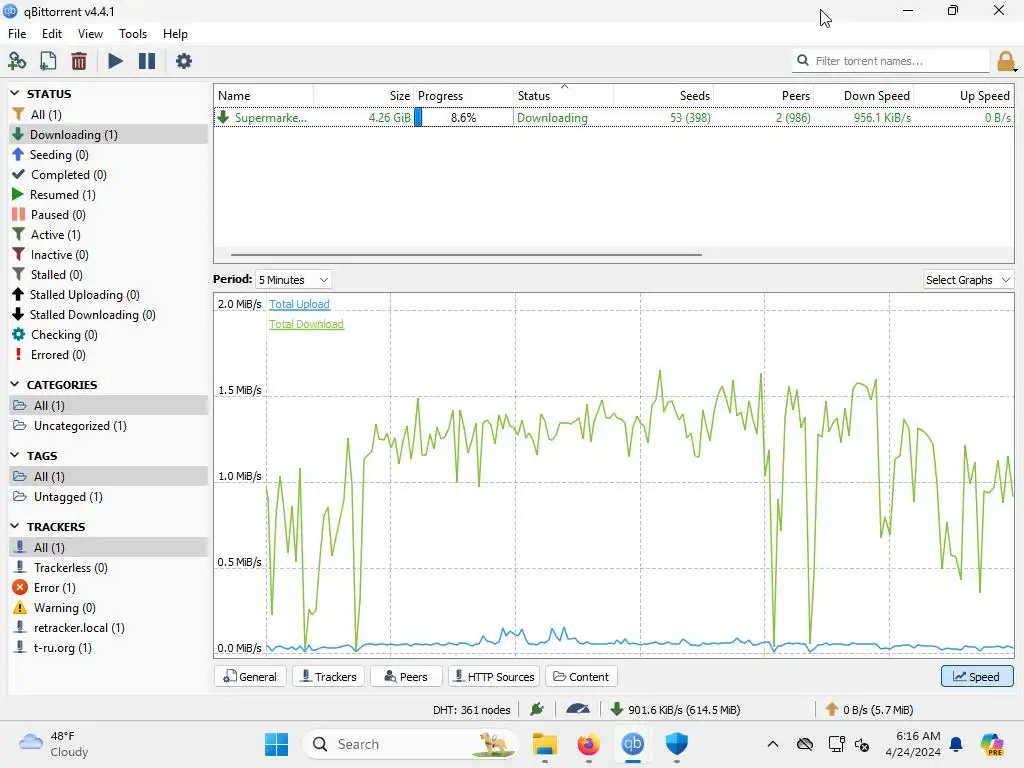Select the t-ru.org (1) tracker
Screen dimensions: 1024x768
108,648
